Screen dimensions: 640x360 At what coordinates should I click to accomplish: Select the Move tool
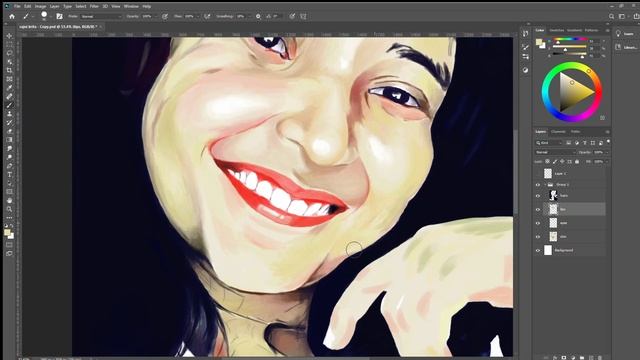click(x=9, y=36)
